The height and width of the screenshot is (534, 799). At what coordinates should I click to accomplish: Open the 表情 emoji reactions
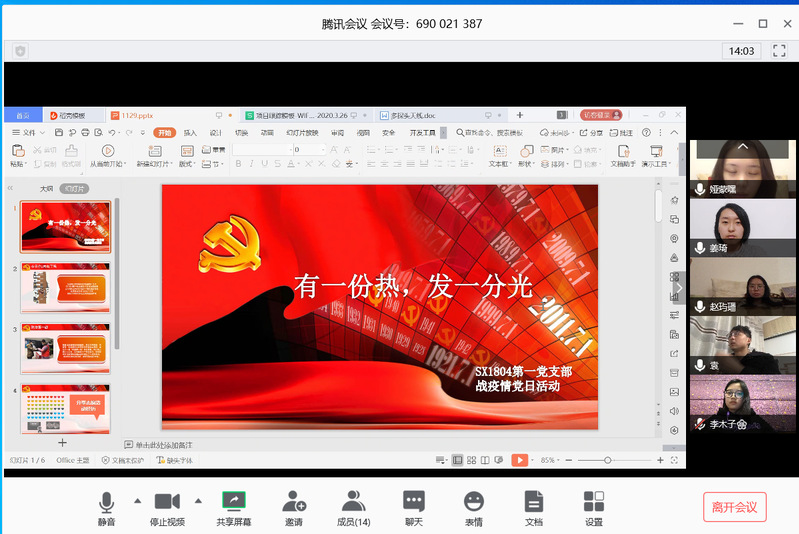(474, 507)
